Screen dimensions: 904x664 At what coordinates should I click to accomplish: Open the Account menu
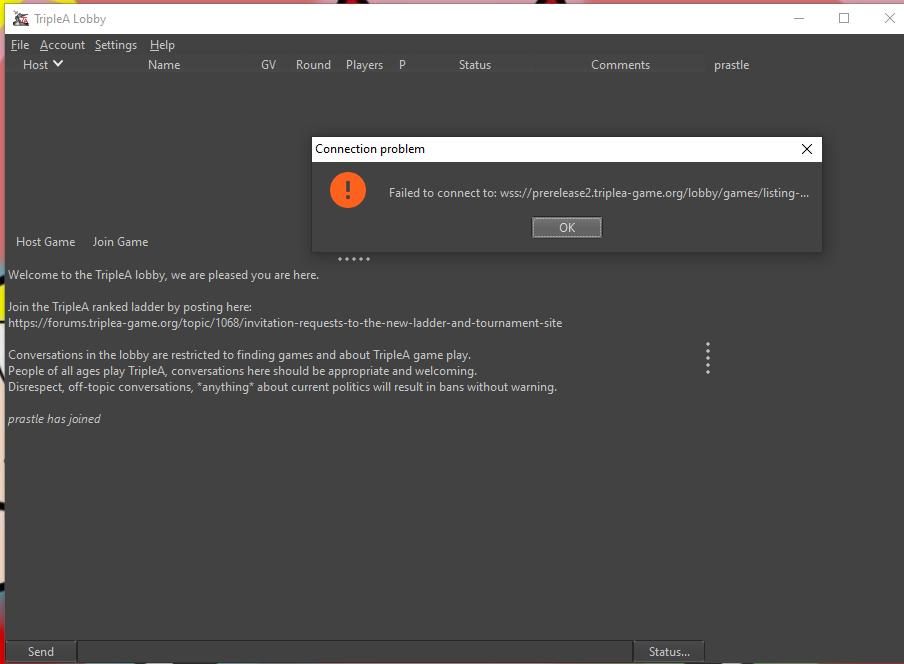(62, 45)
